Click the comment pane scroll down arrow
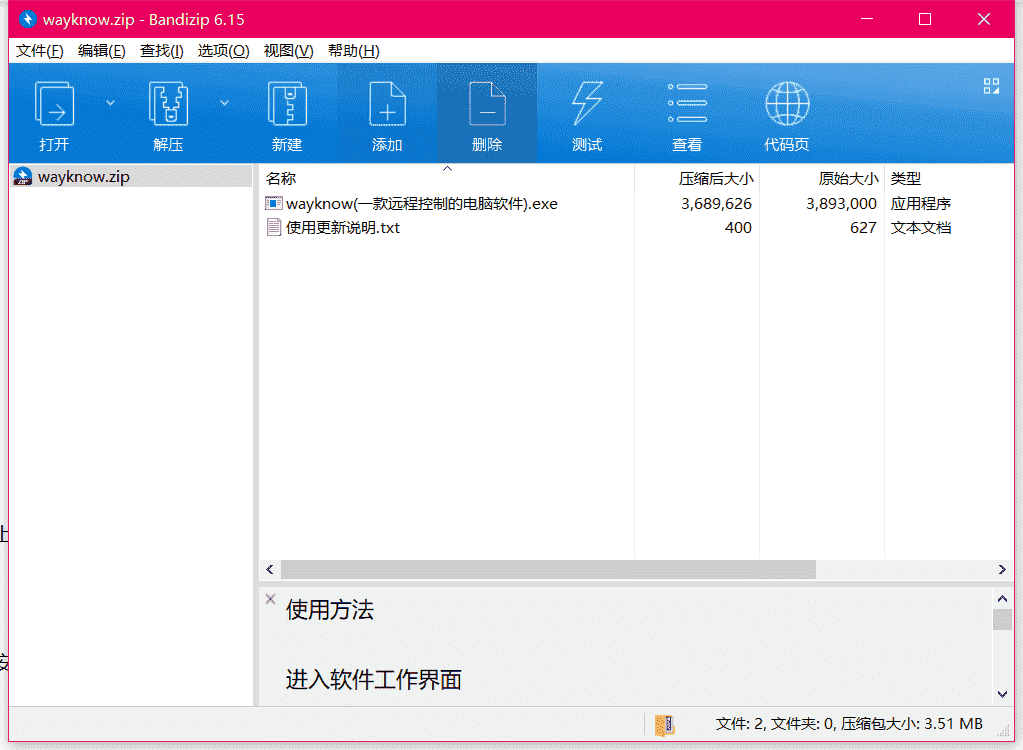The width and height of the screenshot is (1023, 750). point(1002,694)
